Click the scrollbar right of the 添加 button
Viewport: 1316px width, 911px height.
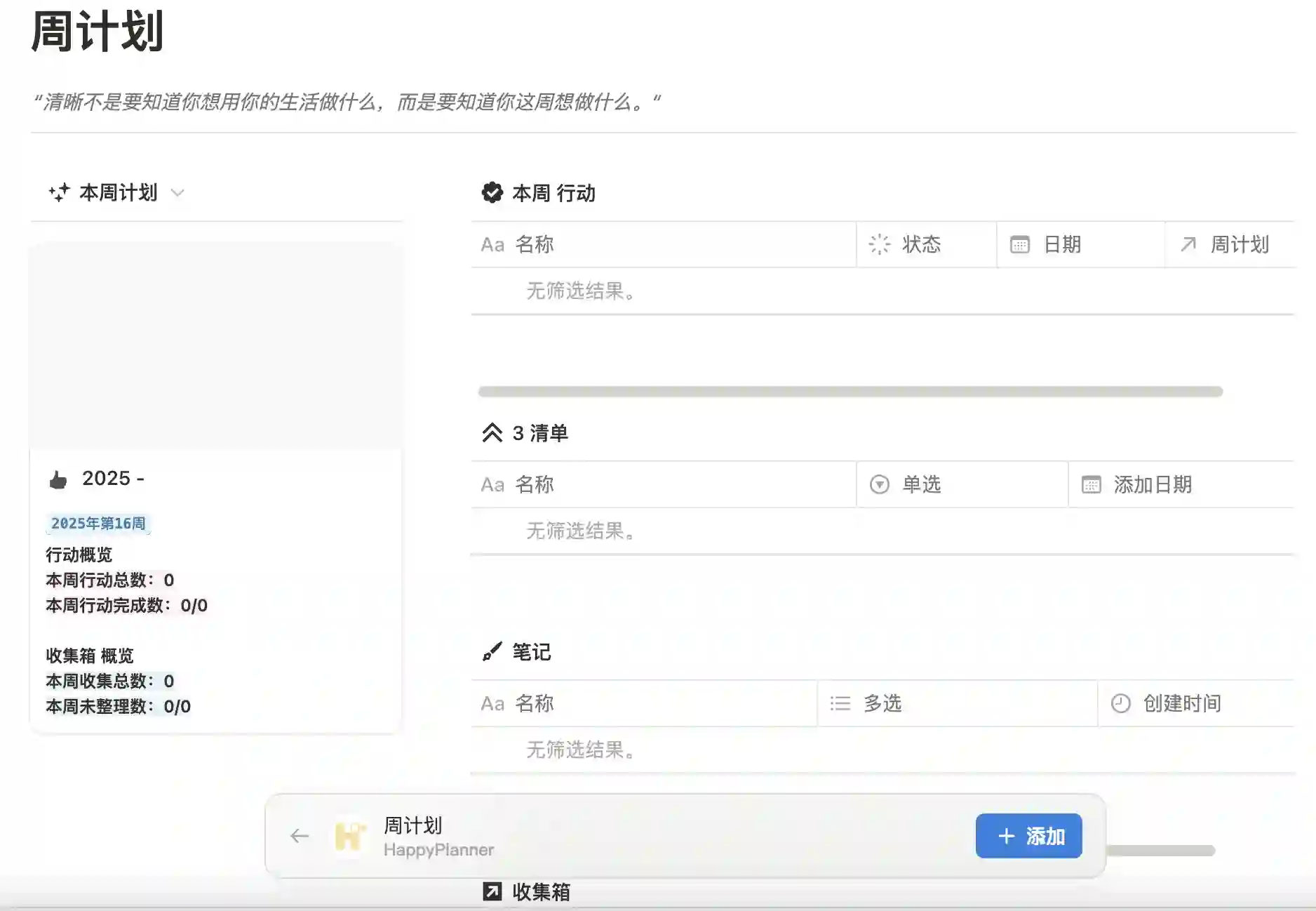point(1161,851)
